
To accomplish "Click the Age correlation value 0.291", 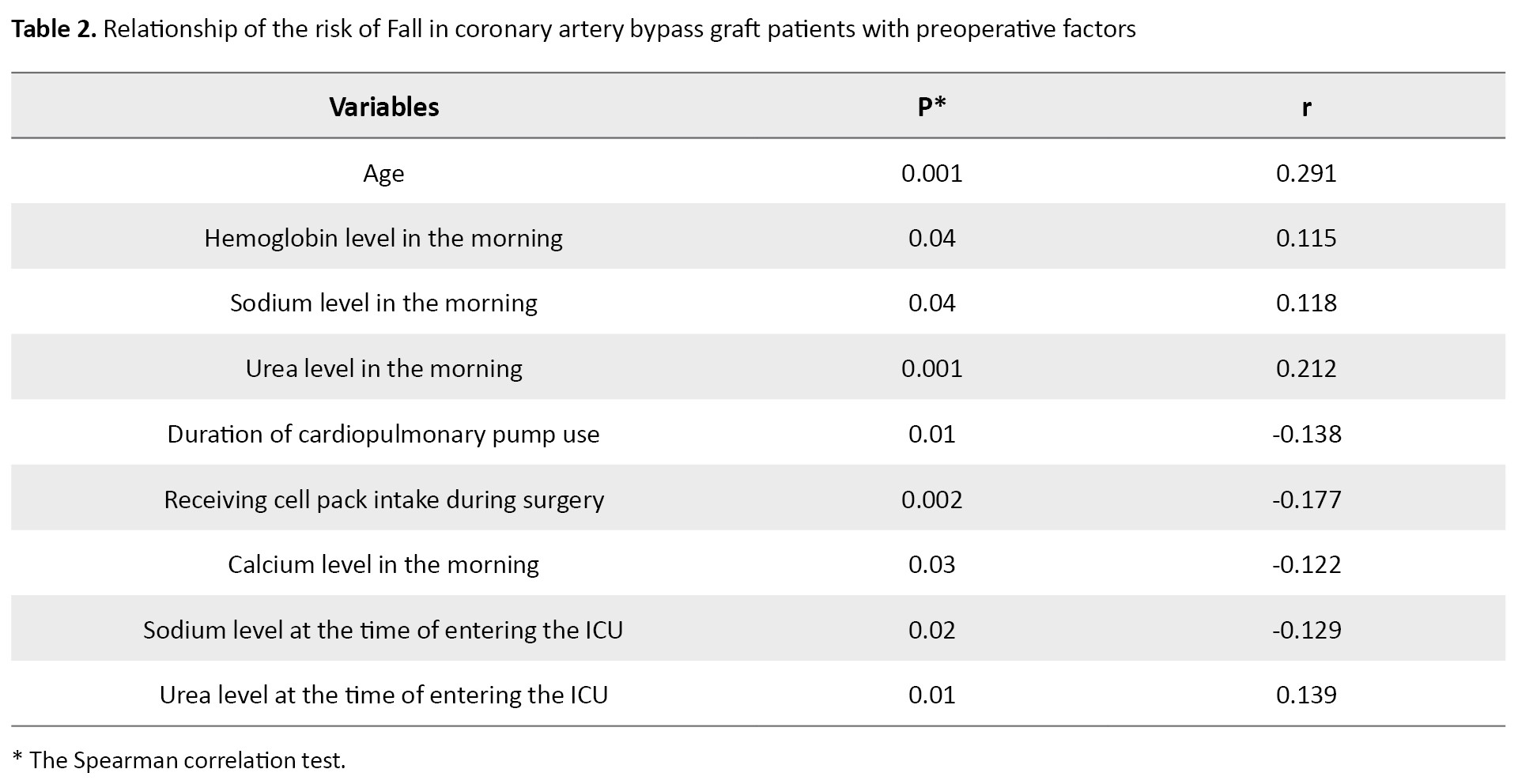I will (1306, 173).
